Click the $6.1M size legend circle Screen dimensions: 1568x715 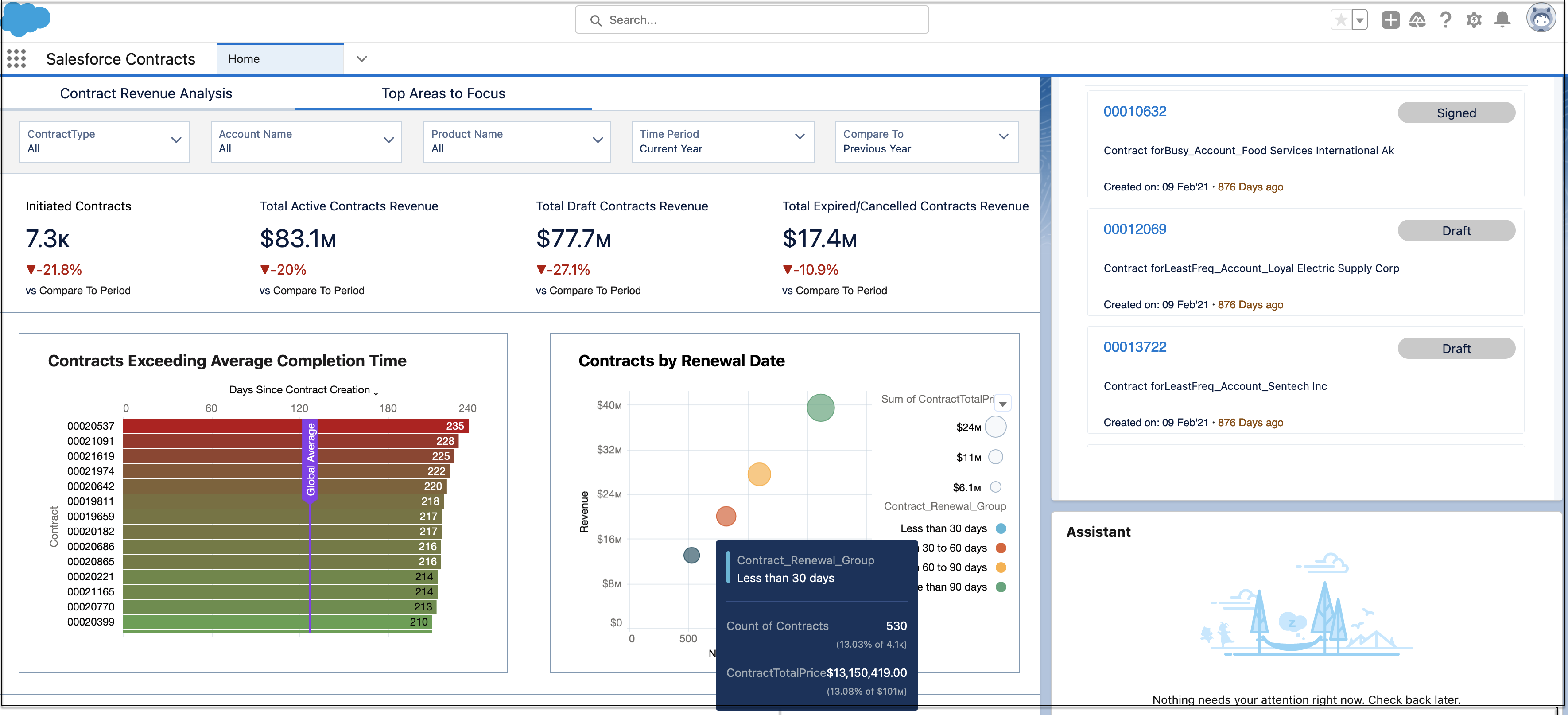click(x=995, y=486)
